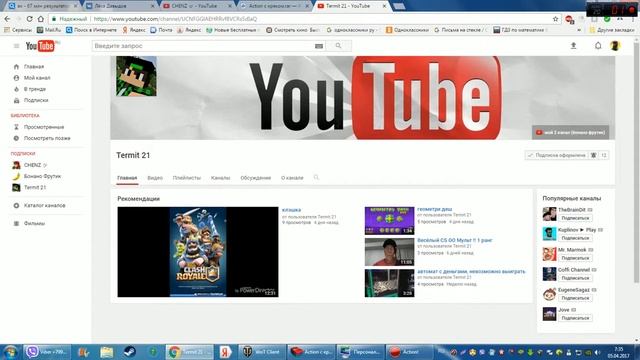Click the browser address bar URL
Viewport: 640px width, 360px height.
coord(176,19)
